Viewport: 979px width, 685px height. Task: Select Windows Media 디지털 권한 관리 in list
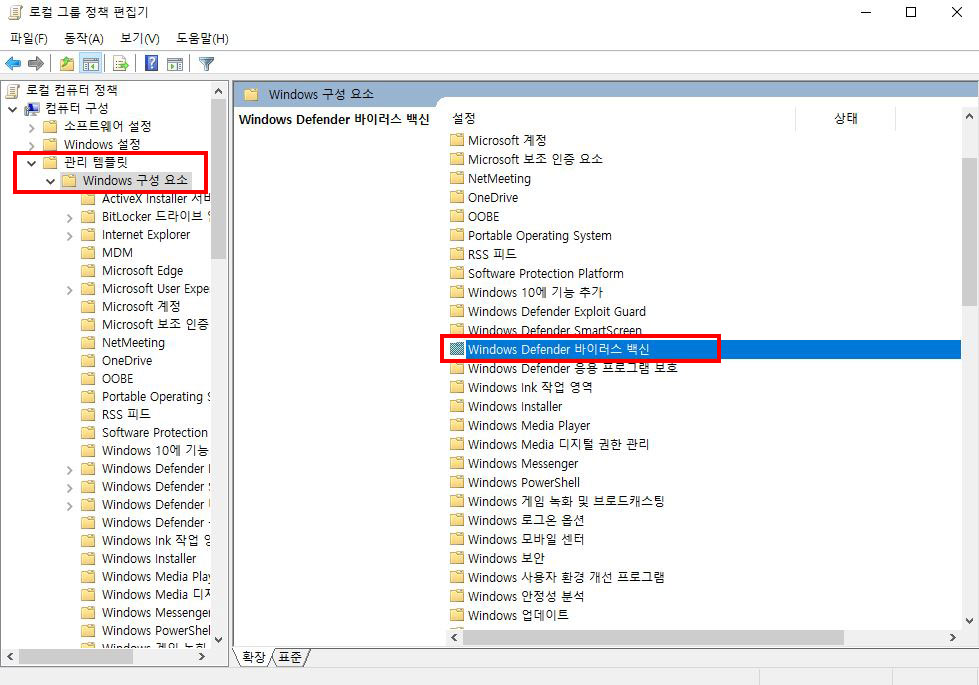tap(558, 444)
